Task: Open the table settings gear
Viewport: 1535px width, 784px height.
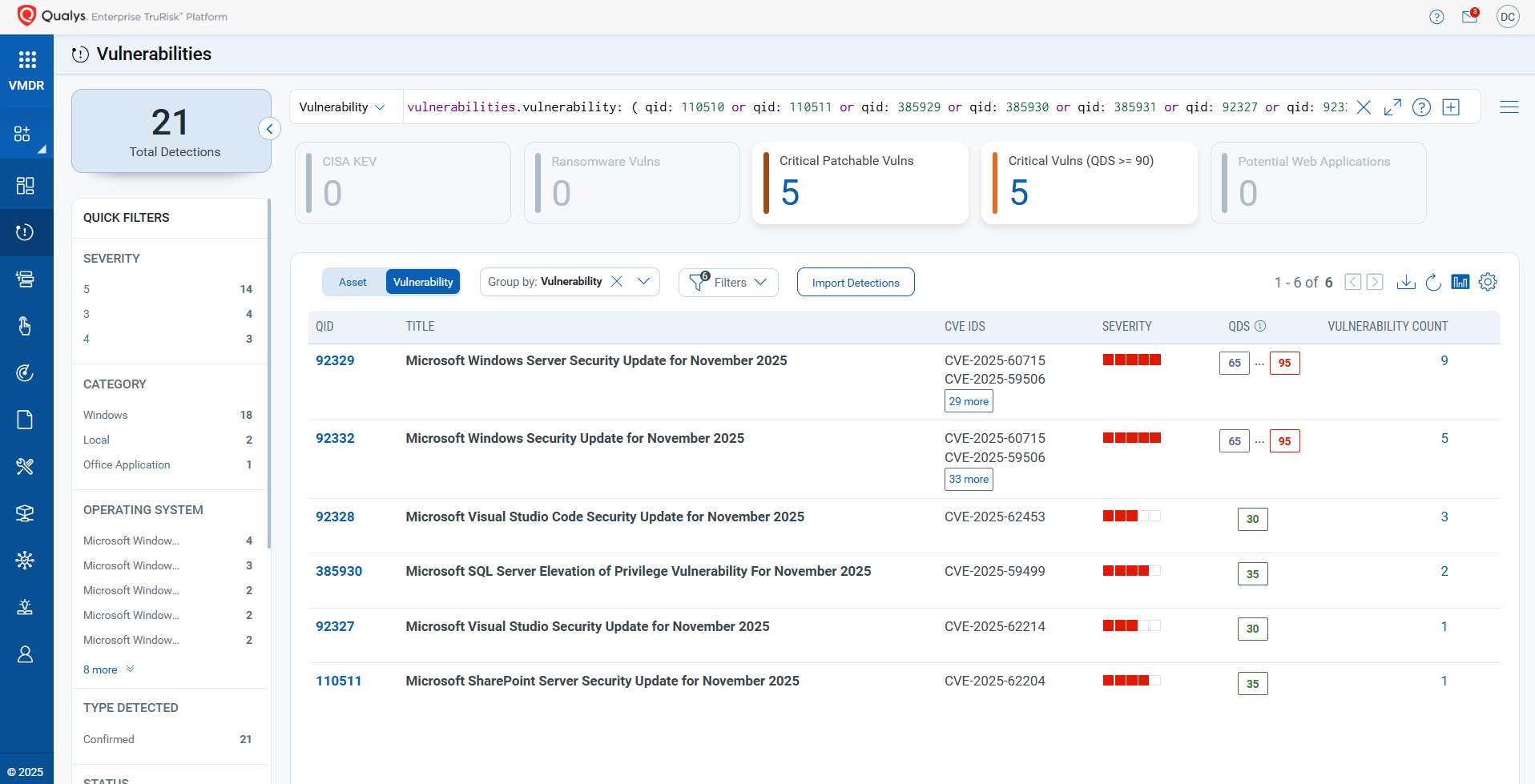Action: tap(1488, 282)
